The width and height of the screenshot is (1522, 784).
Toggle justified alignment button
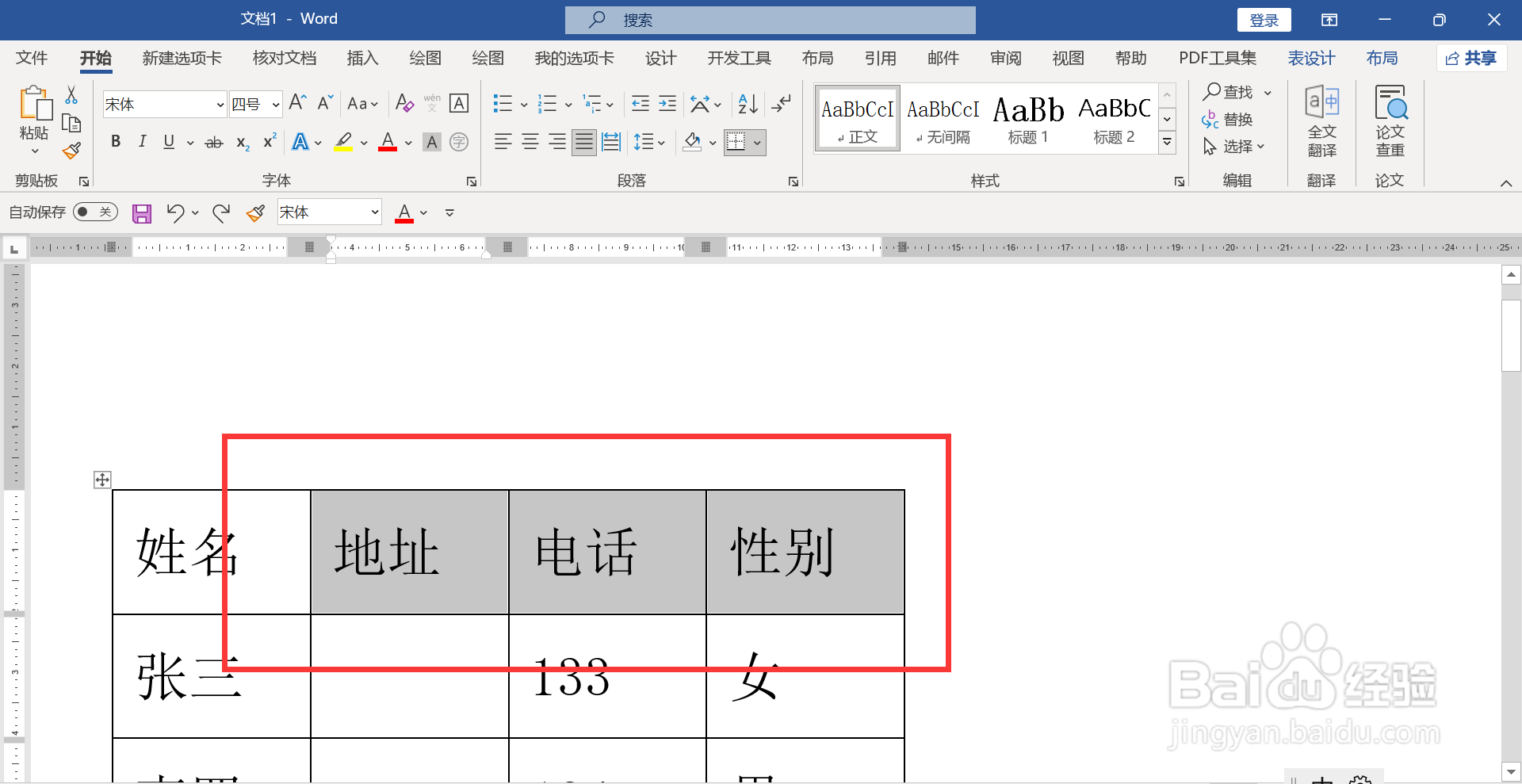pos(584,142)
